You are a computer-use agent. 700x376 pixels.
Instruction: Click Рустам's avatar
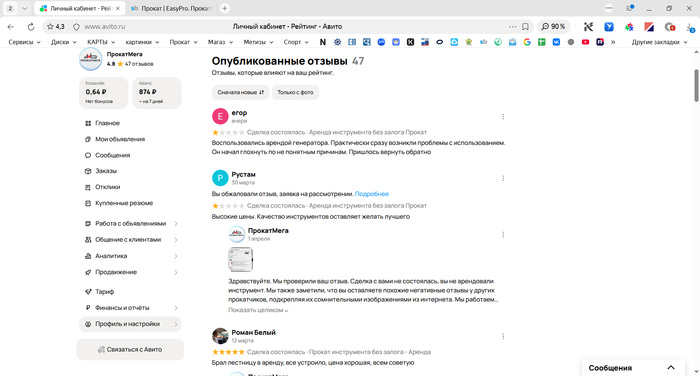tap(220, 178)
